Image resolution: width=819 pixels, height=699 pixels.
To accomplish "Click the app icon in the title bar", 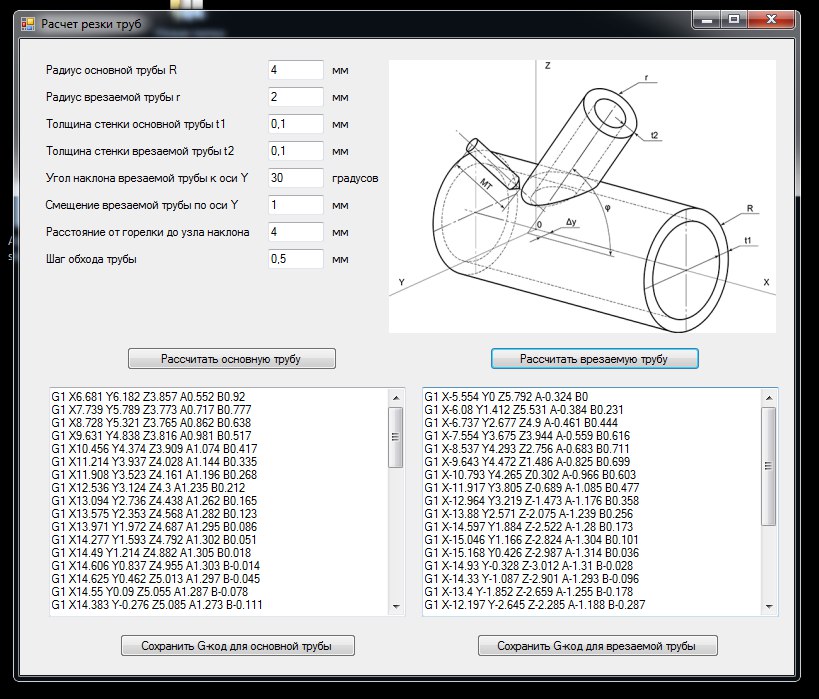I will tap(28, 24).
